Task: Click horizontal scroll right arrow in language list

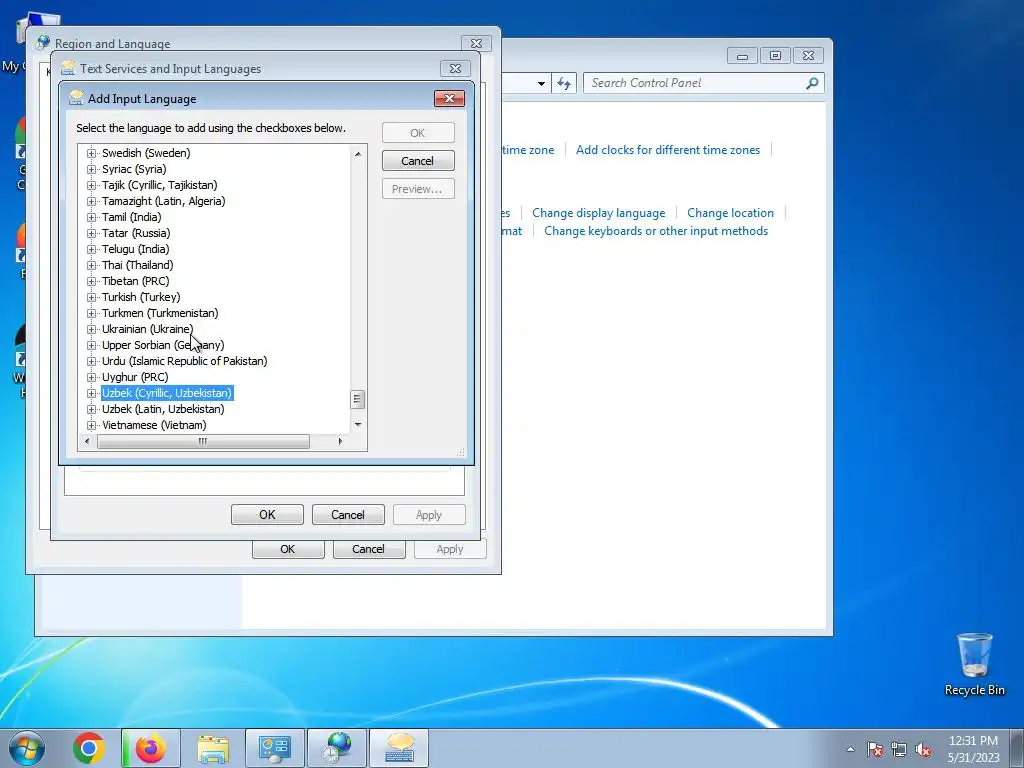Action: (340, 441)
